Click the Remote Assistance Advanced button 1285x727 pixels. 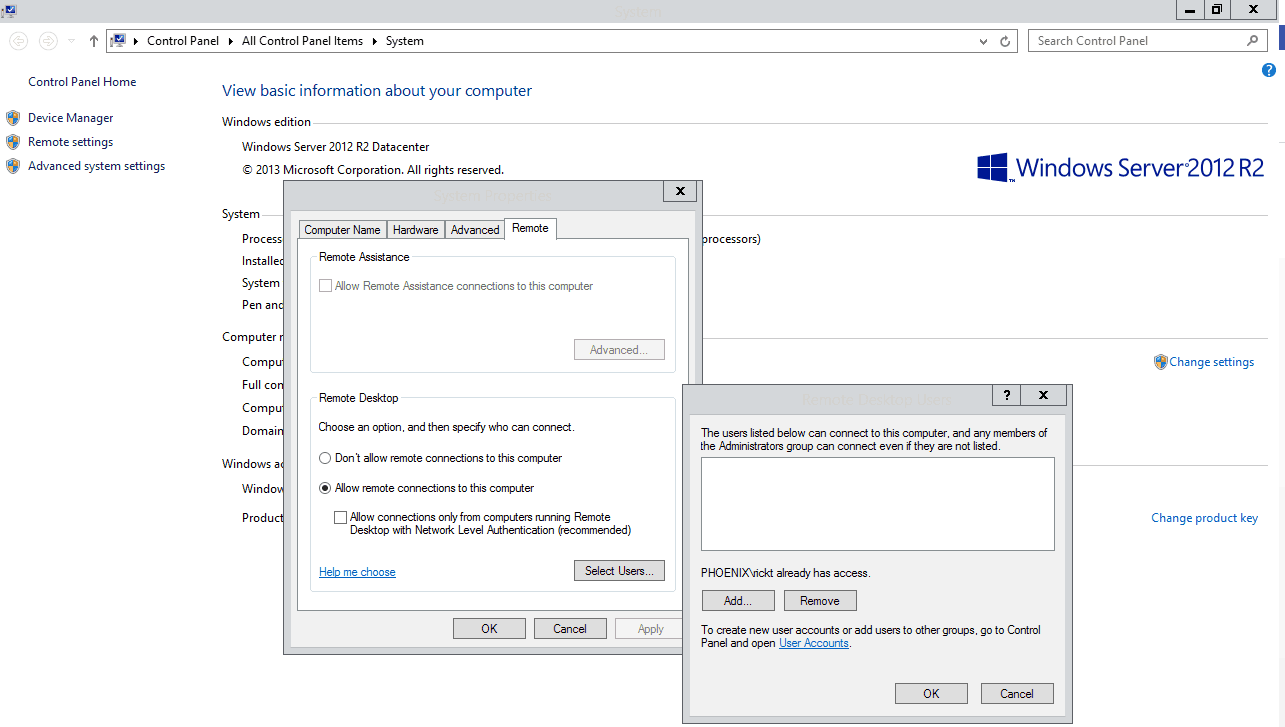(619, 350)
